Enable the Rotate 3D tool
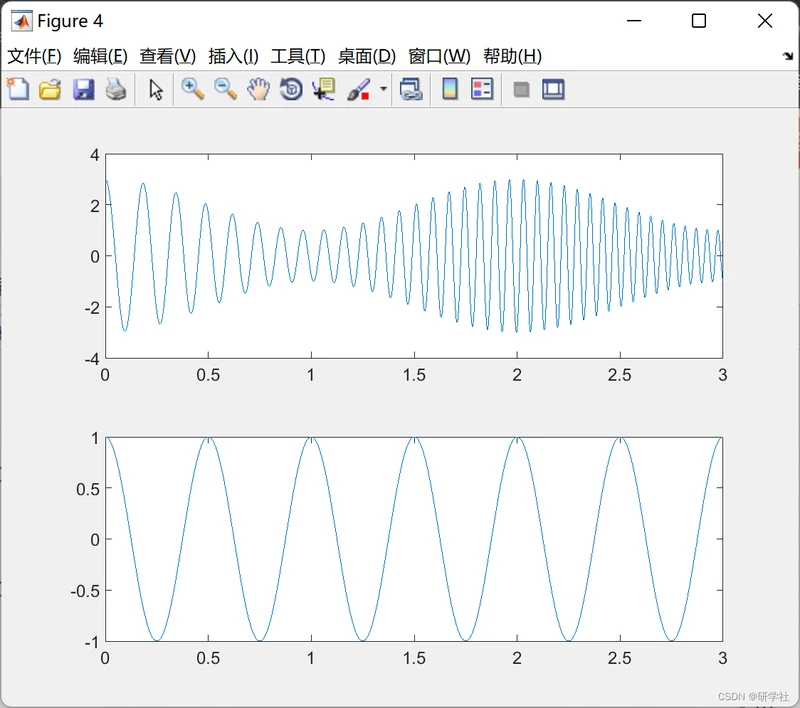Image resolution: width=800 pixels, height=708 pixels. click(291, 89)
